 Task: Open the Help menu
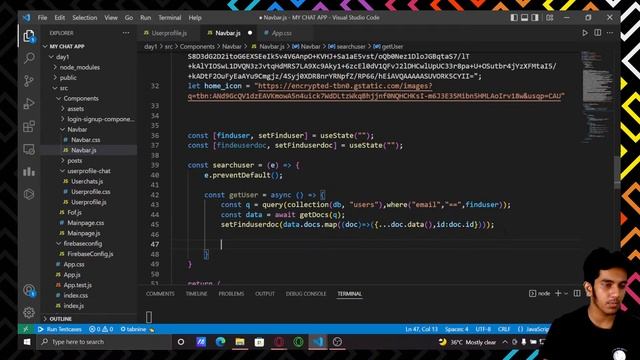click(195, 18)
